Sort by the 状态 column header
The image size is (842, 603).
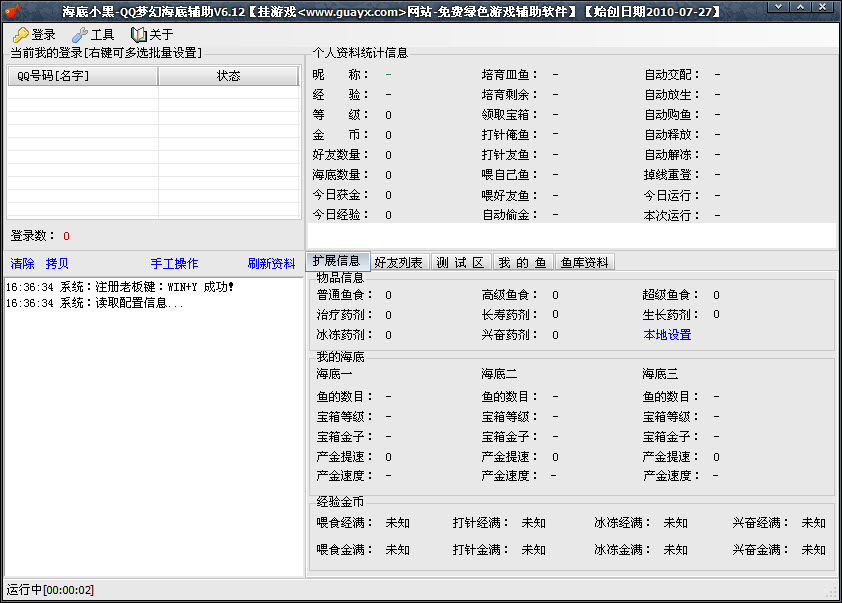pyautogui.click(x=228, y=76)
